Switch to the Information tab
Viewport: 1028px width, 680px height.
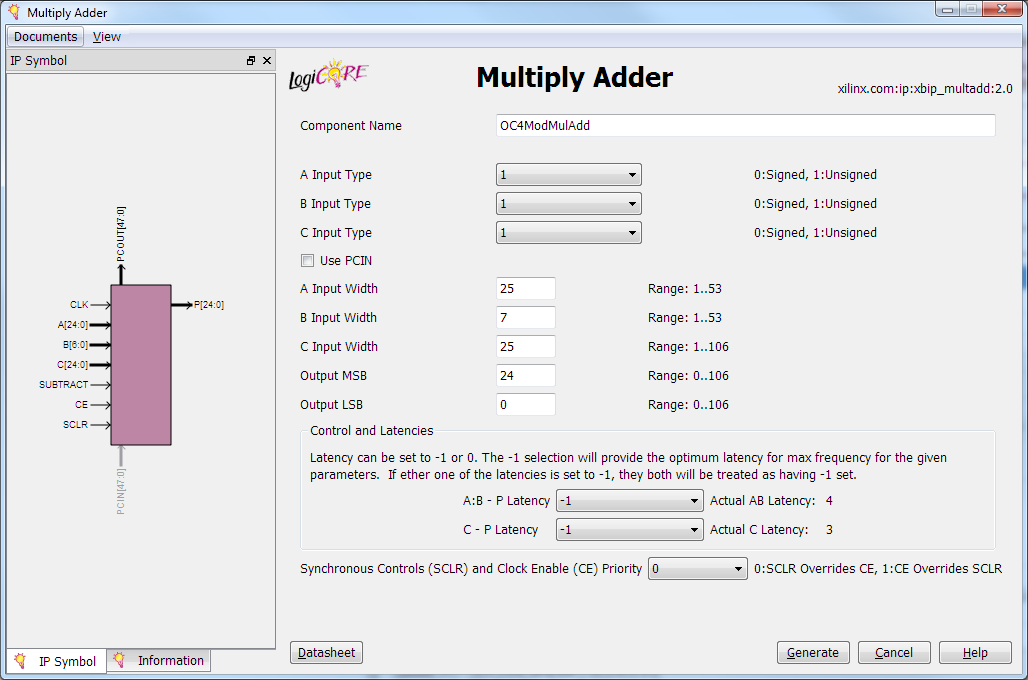pyautogui.click(x=159, y=660)
